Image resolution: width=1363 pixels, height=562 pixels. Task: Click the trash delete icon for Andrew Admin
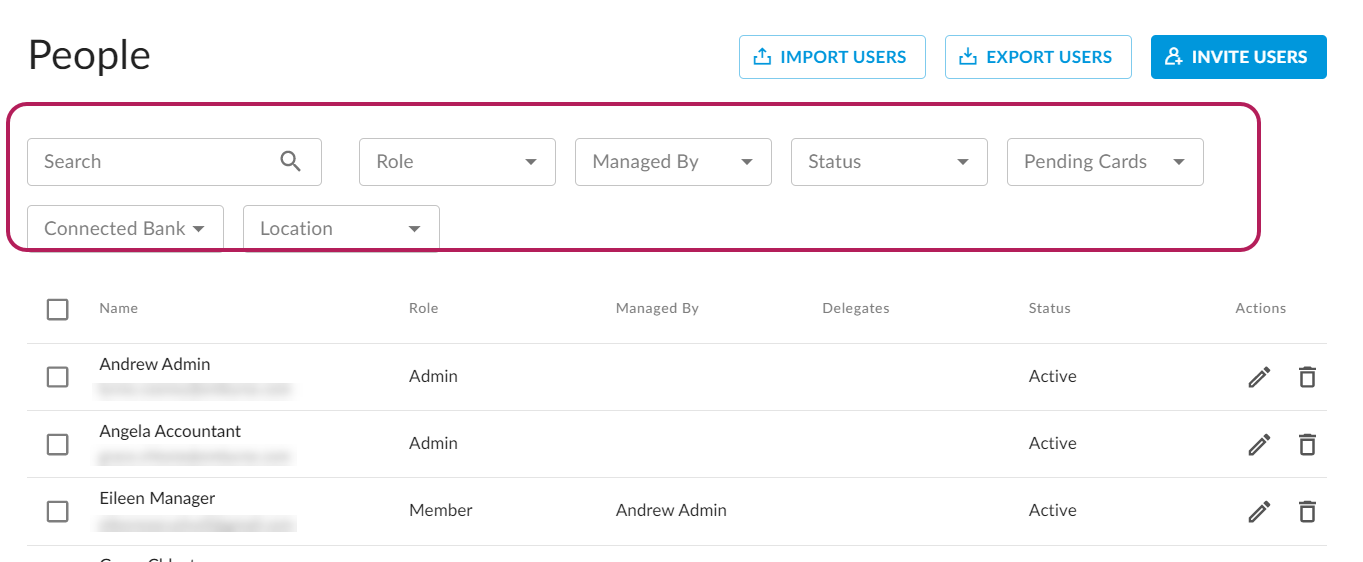click(1307, 377)
